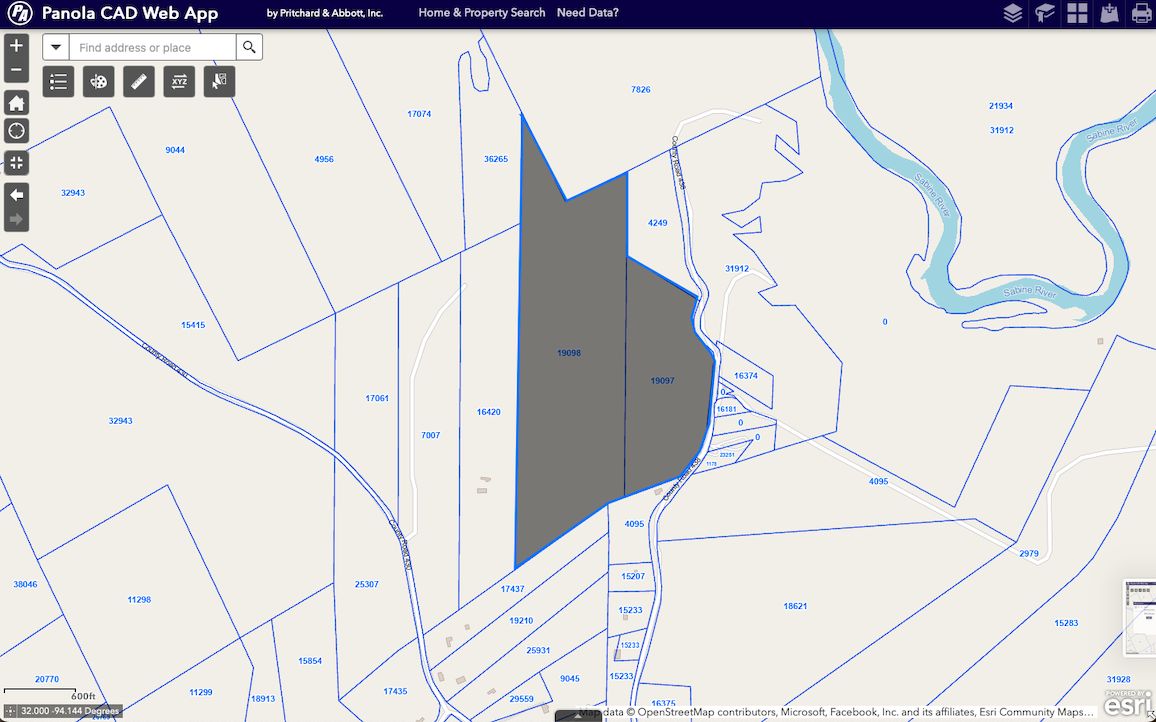Click the full extent crosshair icon
1156x722 pixels.
tap(16, 162)
